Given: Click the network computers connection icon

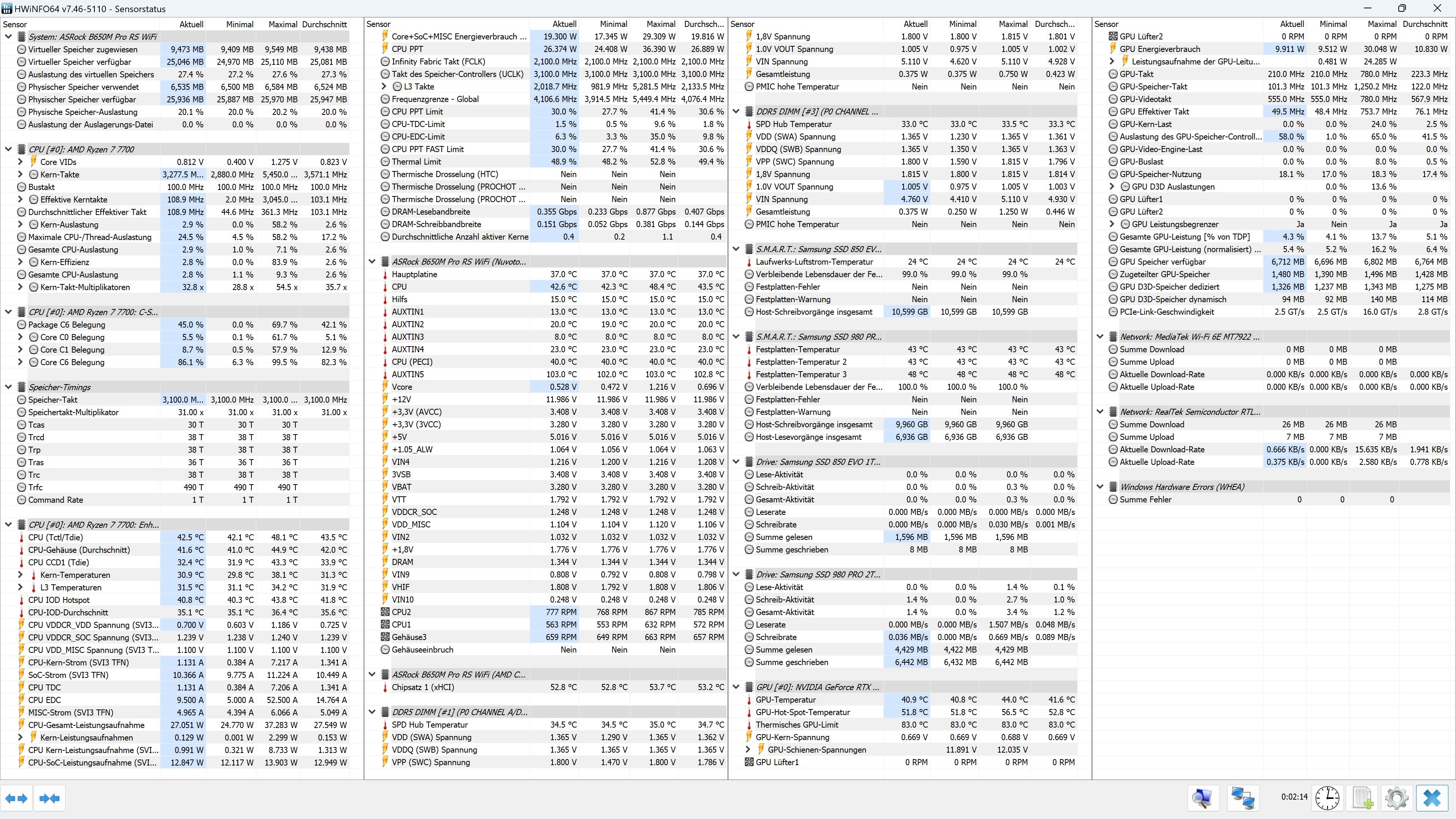Looking at the screenshot, I should point(1243,798).
